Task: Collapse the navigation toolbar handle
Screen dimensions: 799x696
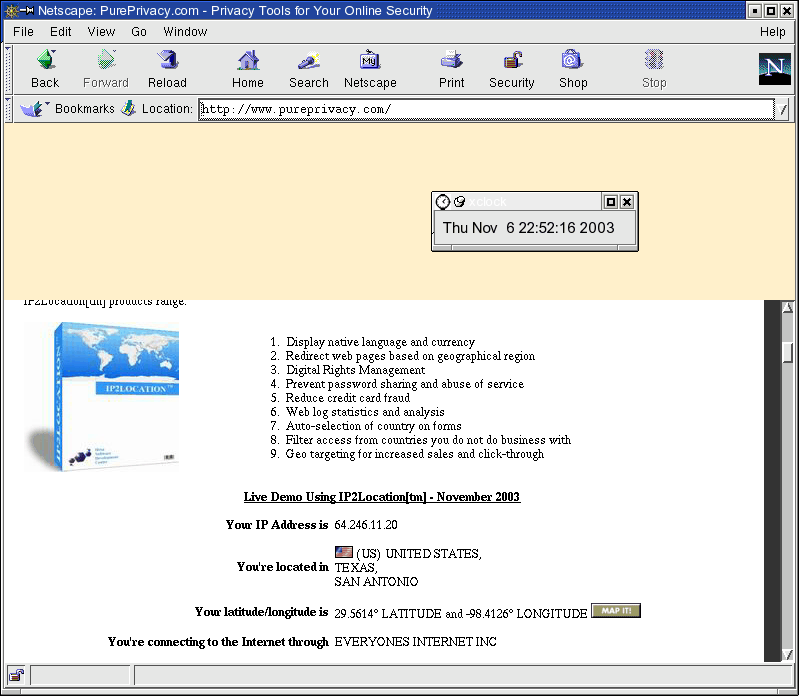Action: (x=8, y=69)
